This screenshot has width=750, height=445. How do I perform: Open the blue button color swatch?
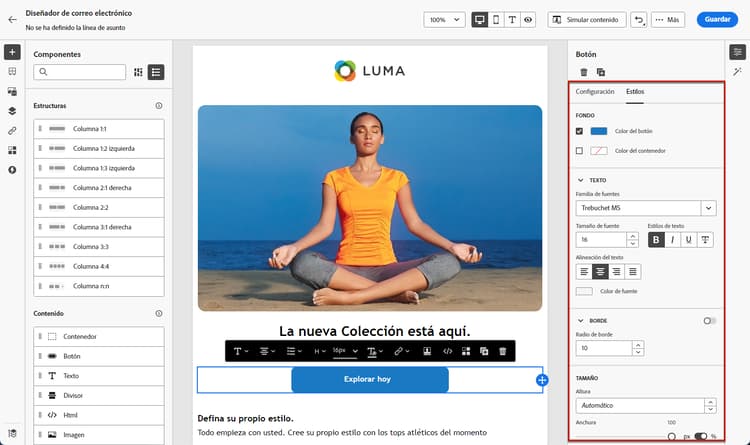598,131
